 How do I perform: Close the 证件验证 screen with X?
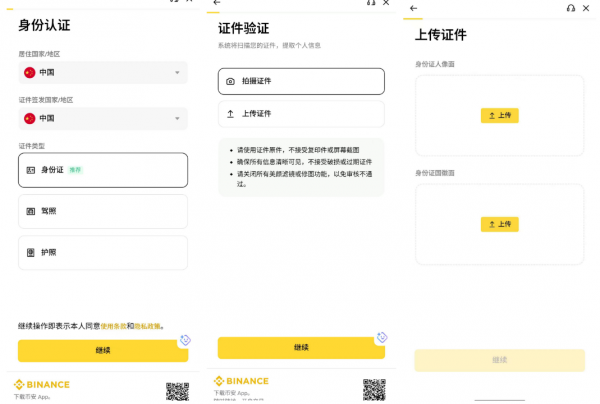pyautogui.click(x=386, y=3)
